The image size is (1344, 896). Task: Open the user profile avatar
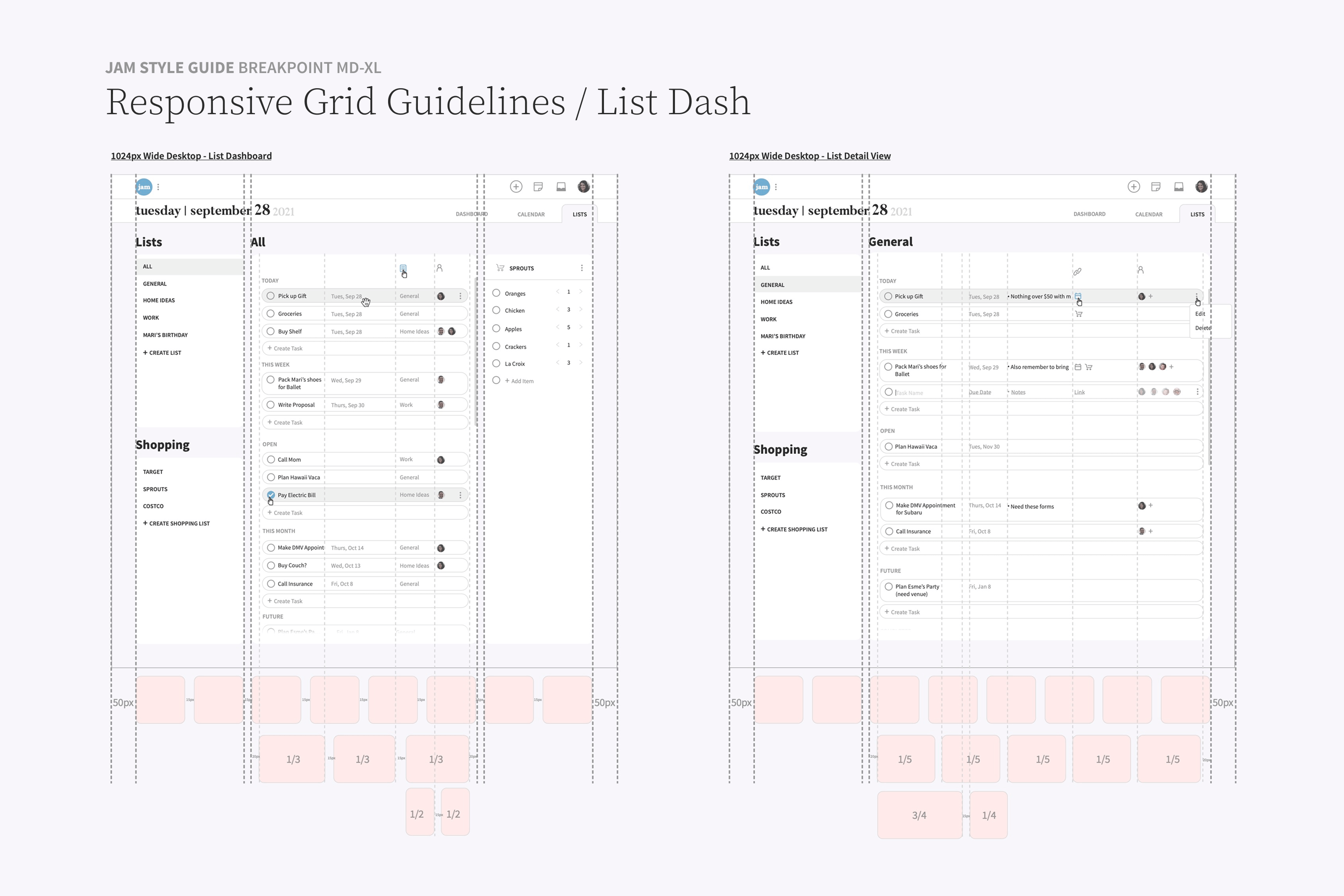(x=583, y=186)
